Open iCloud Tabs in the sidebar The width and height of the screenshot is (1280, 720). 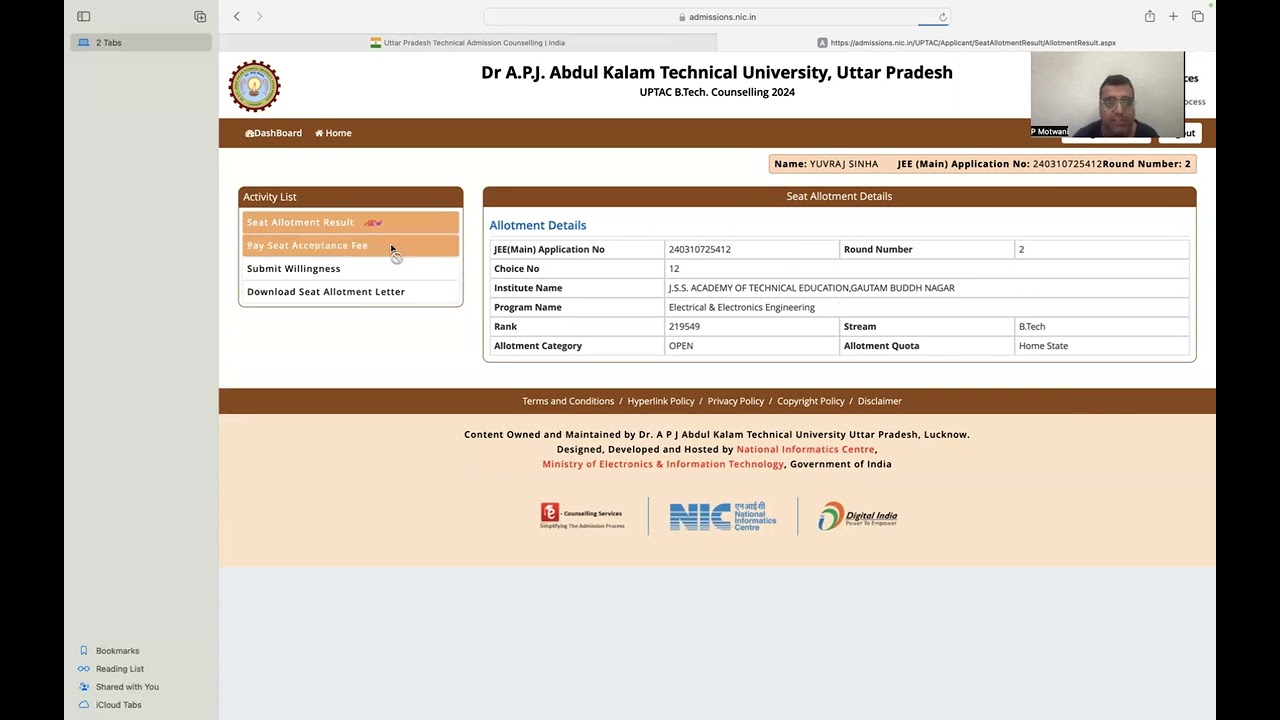(118, 705)
